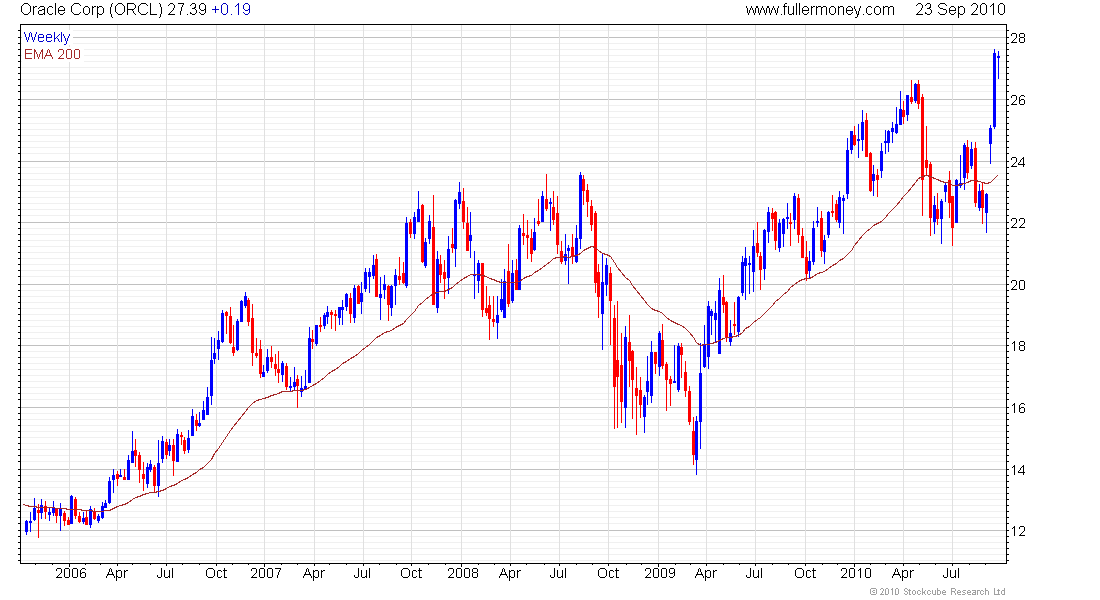
Task: Click the latest tall blue candle near 27
Action: (995, 89)
